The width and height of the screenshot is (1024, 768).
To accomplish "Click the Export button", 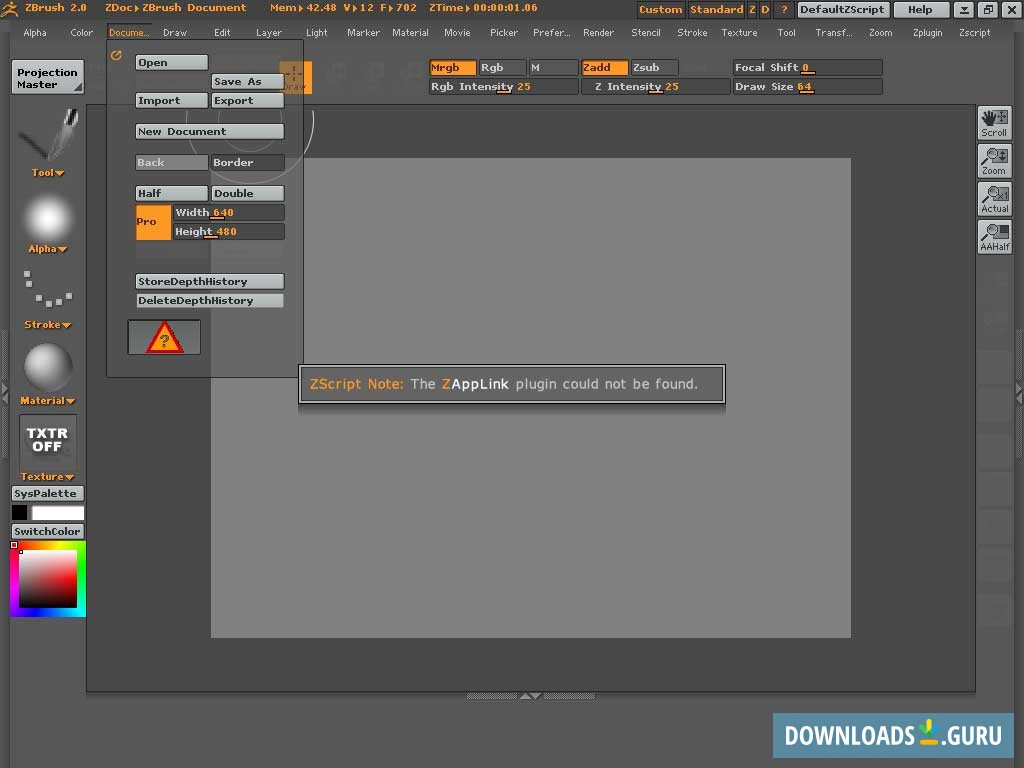I will point(248,101).
